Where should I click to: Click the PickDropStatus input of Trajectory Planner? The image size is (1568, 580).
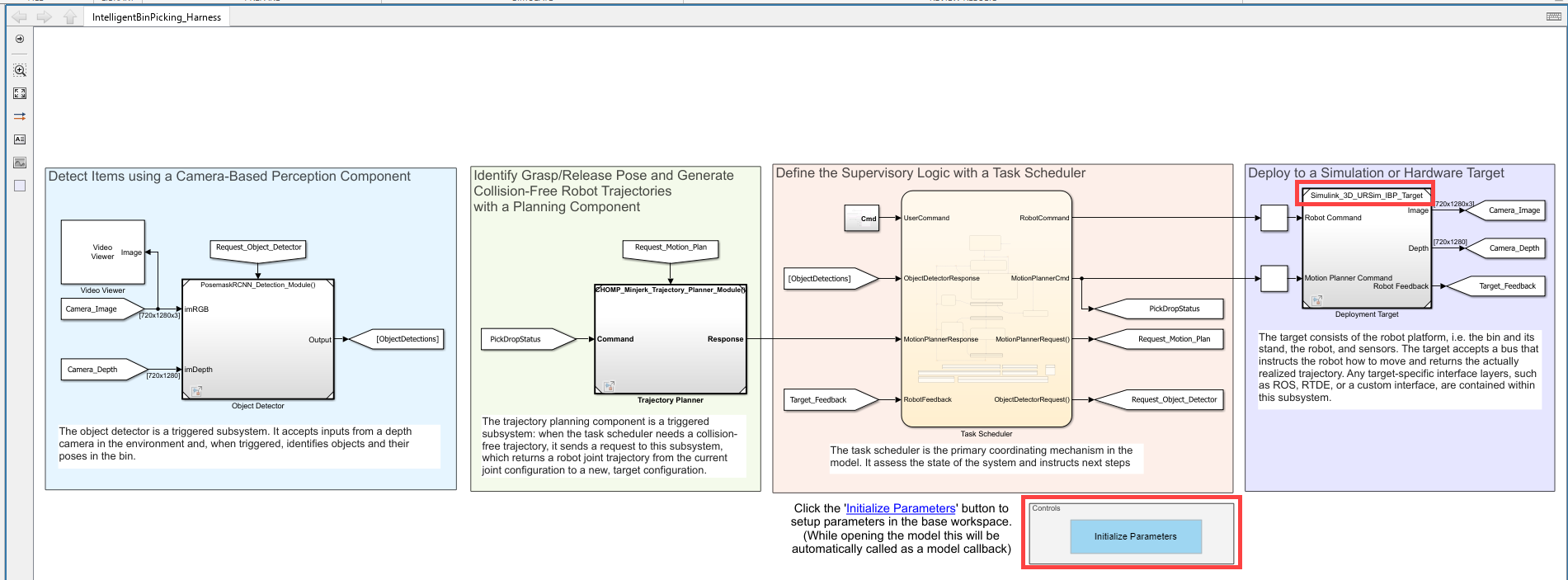(x=521, y=339)
